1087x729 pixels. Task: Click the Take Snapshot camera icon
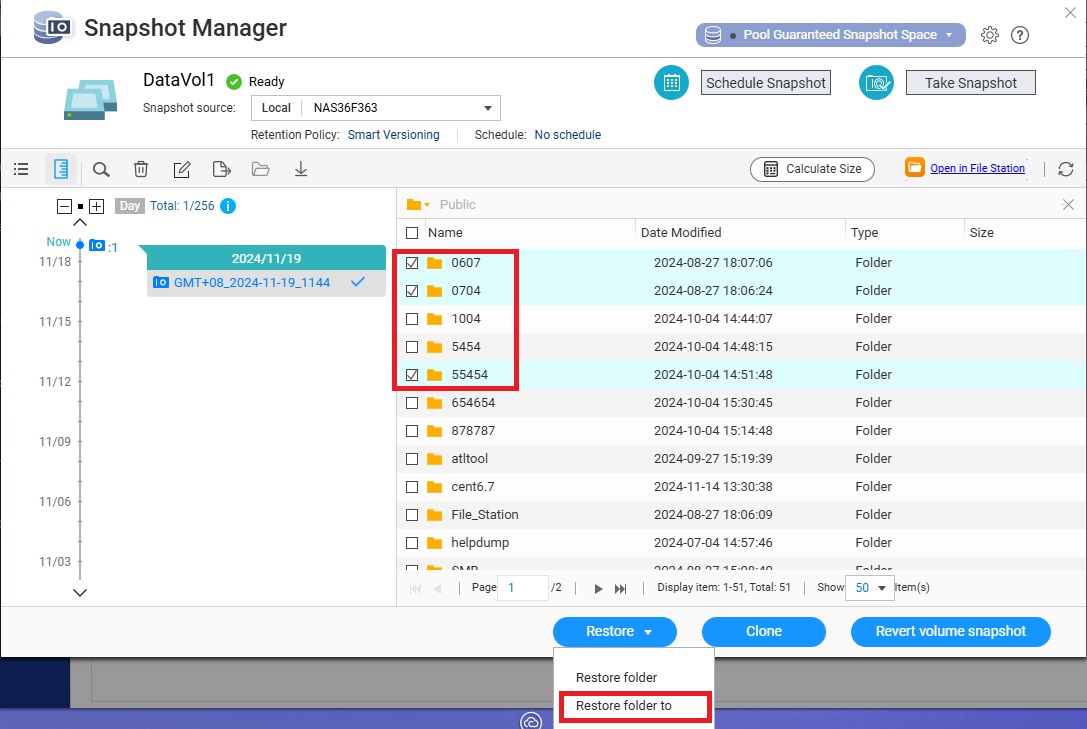coord(876,82)
